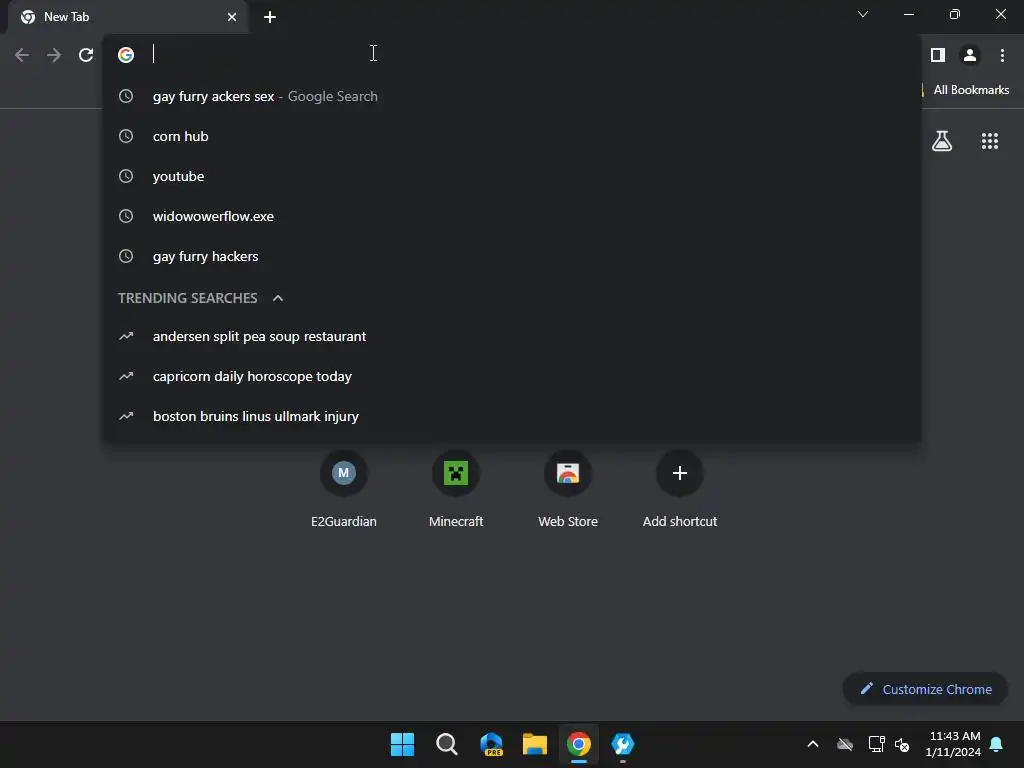Click the OneDrive cloud tray icon
Screen dimensions: 1024x768
pos(845,744)
